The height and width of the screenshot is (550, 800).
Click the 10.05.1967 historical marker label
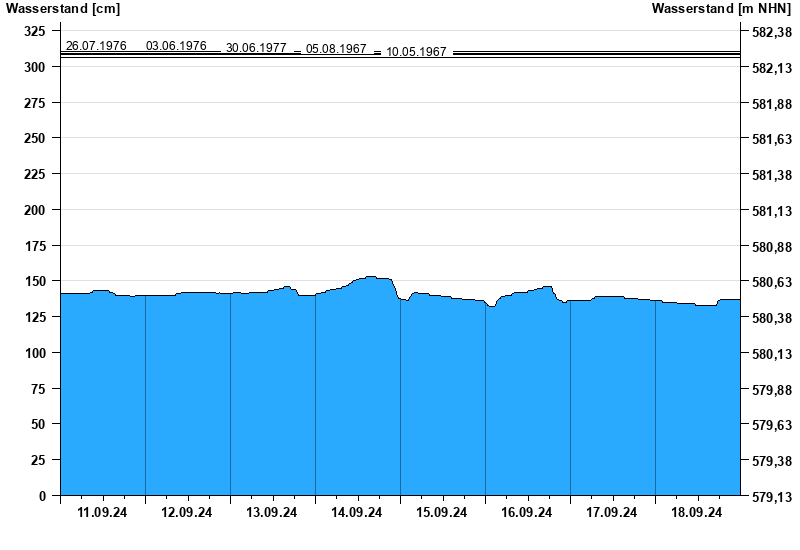pos(416,52)
